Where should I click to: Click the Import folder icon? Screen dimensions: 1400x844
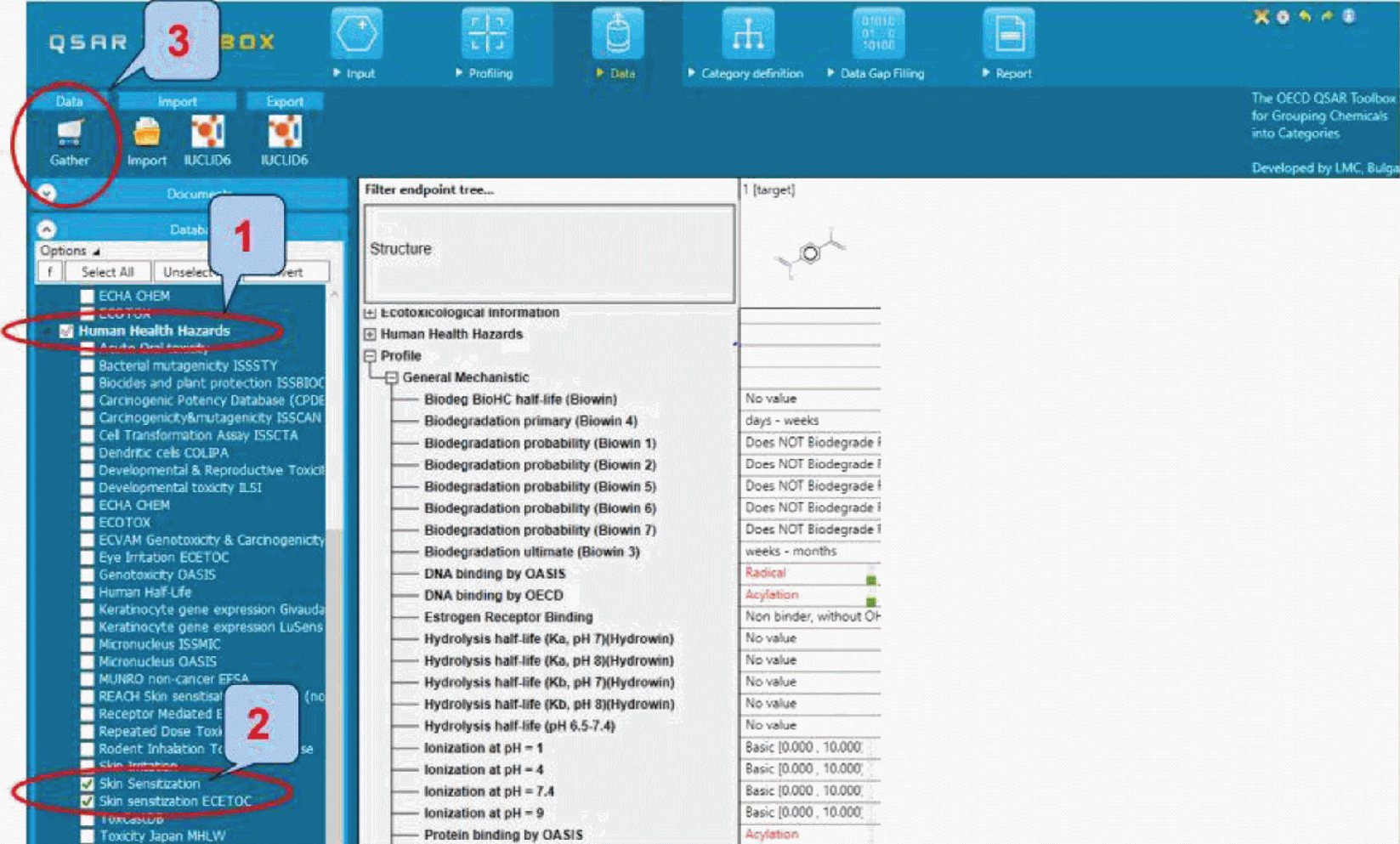click(x=146, y=132)
